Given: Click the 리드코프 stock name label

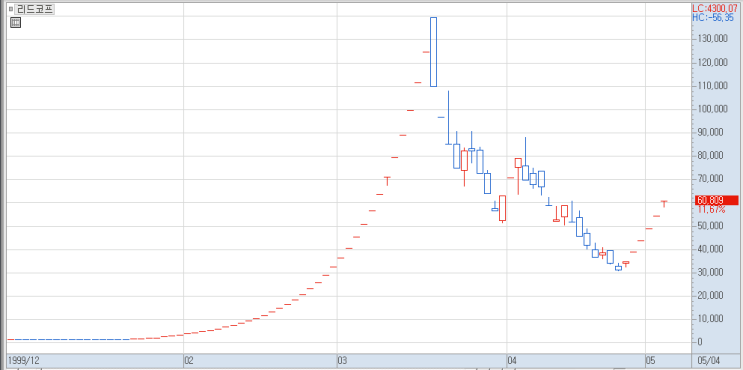Looking at the screenshot, I should (35, 9).
